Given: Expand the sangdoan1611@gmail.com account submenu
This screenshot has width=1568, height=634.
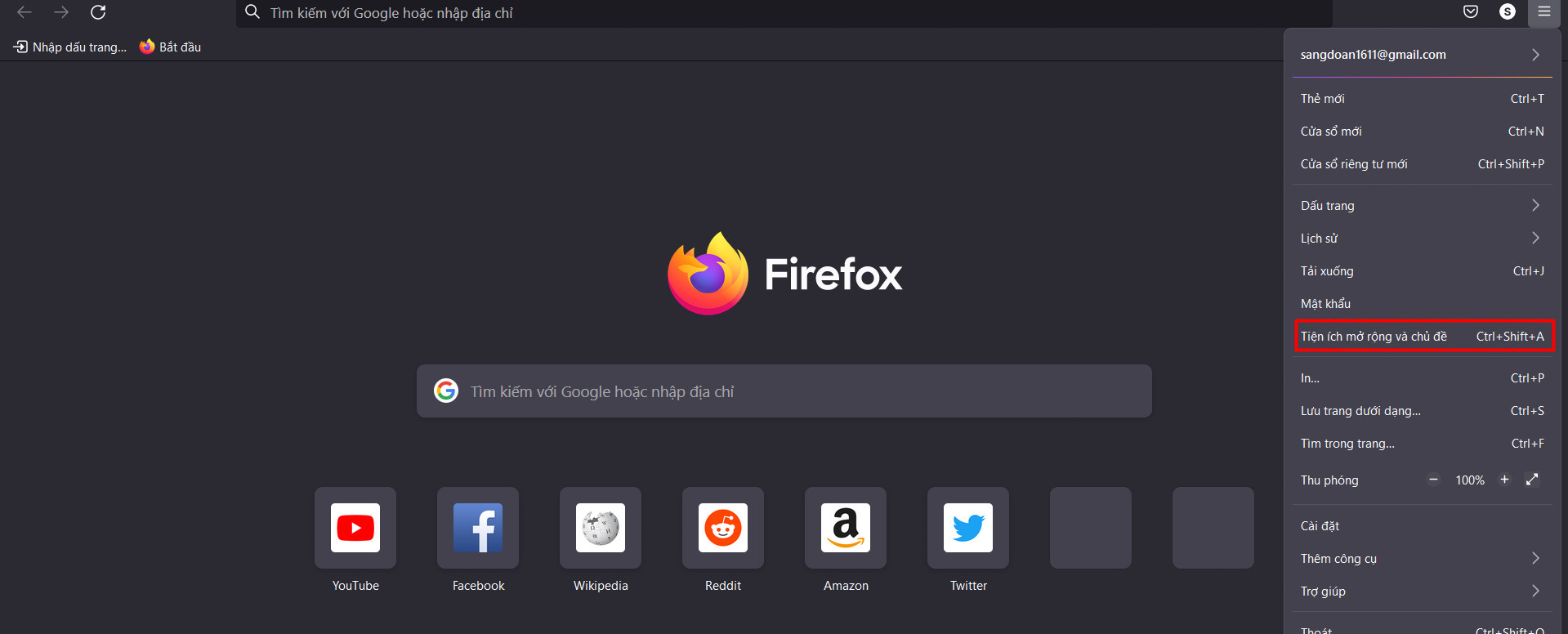Looking at the screenshot, I should coord(1422,55).
